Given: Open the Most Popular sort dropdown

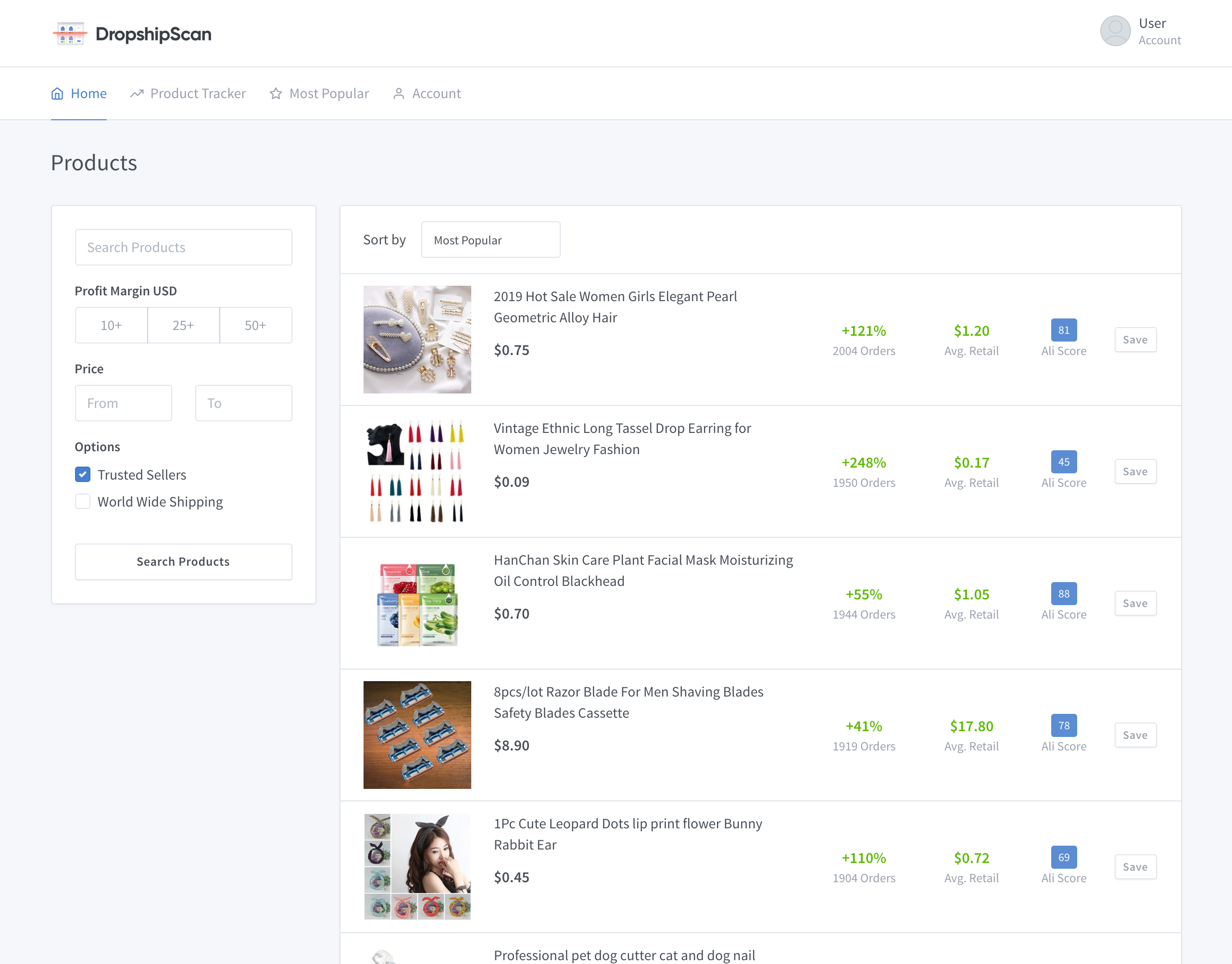Looking at the screenshot, I should point(490,240).
